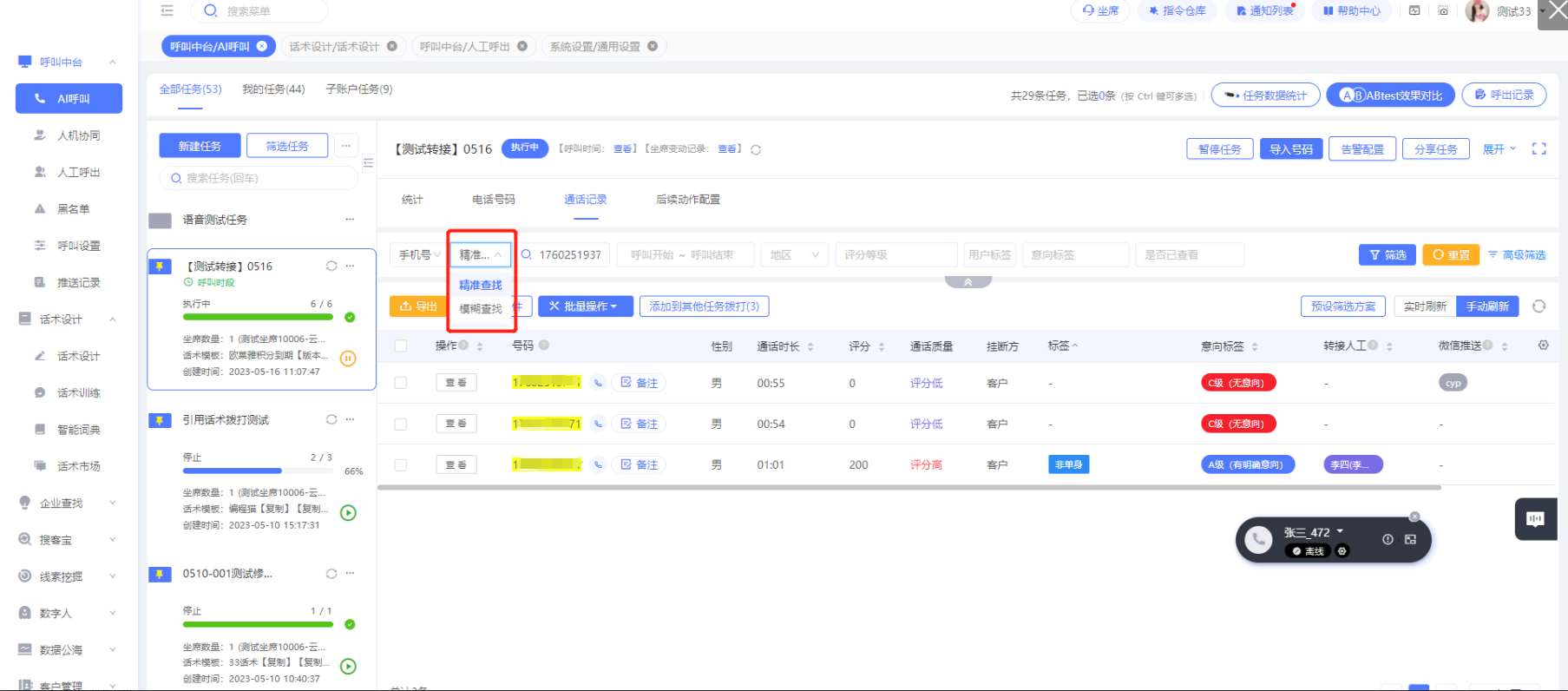Screen dimensions: 1568x691
Task: Click the 搜索任务 search input field
Action: pyautogui.click(x=260, y=178)
